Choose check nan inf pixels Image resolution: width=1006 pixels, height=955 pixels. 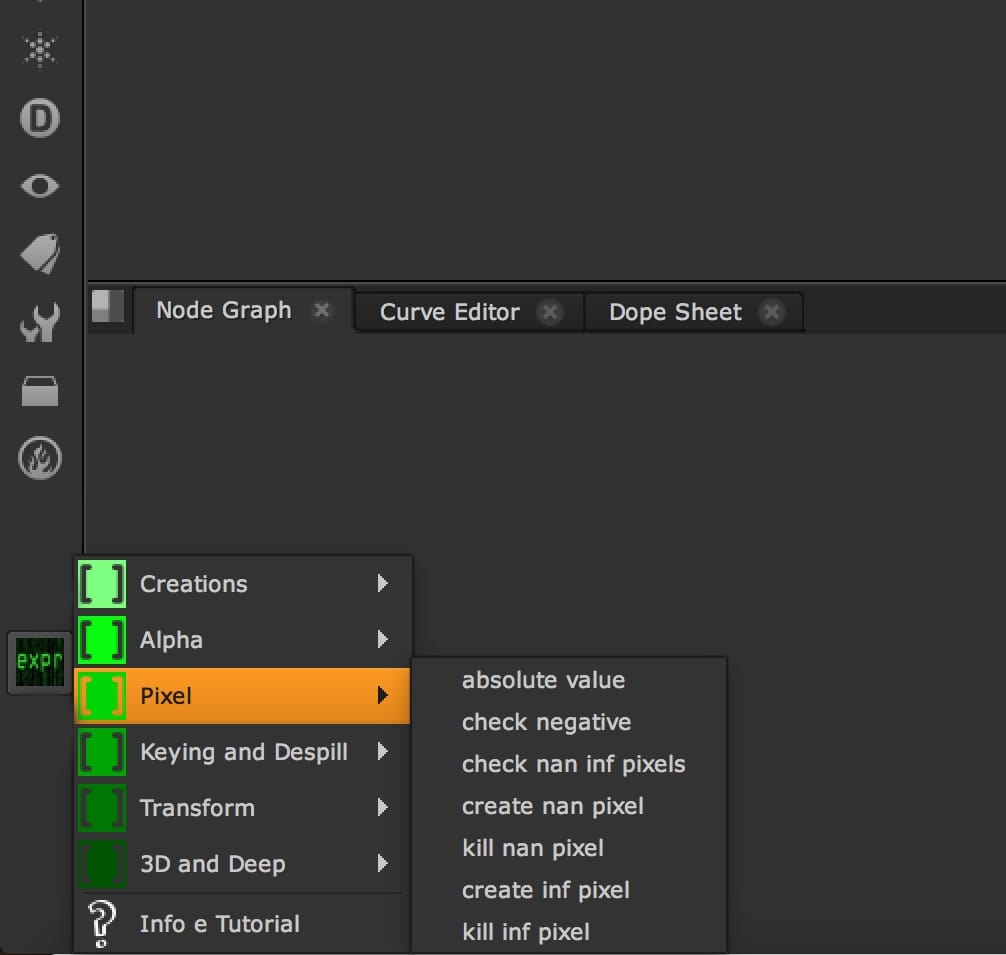click(x=573, y=764)
